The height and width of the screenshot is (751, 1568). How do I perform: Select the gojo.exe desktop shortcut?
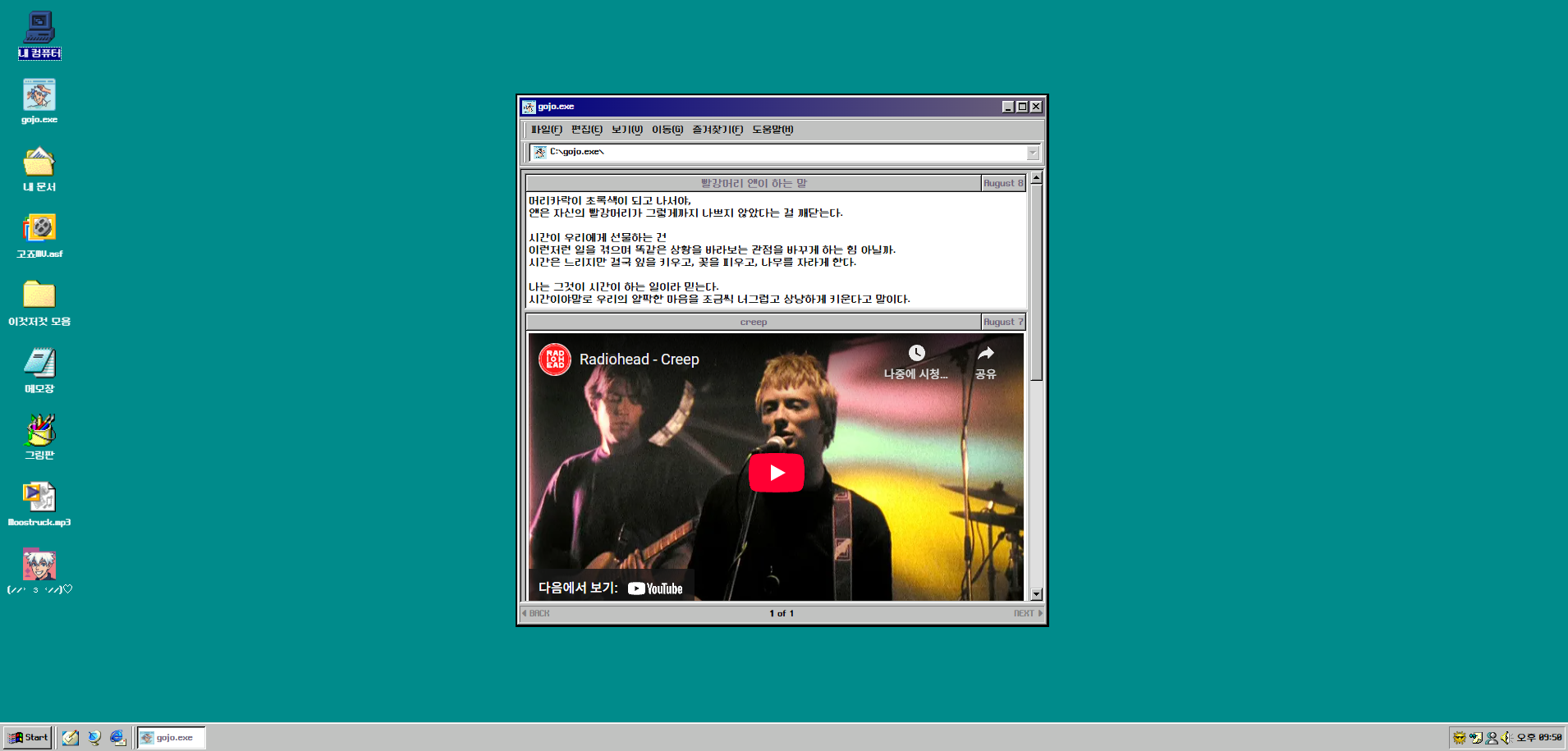39,102
